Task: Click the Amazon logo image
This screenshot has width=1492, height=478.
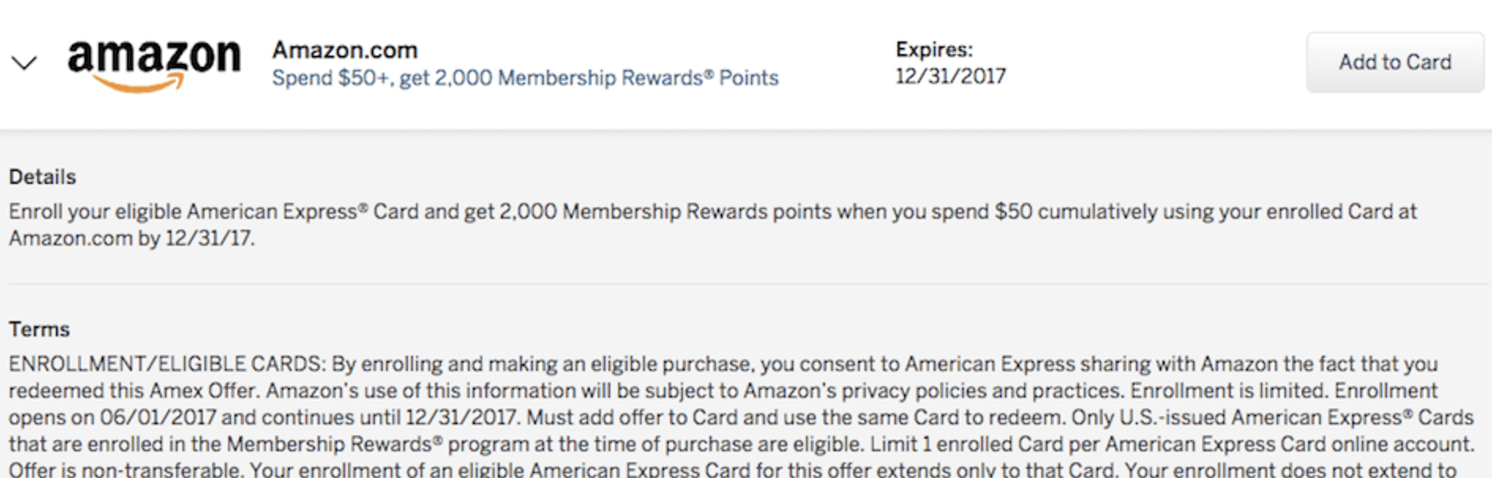Action: pos(154,66)
